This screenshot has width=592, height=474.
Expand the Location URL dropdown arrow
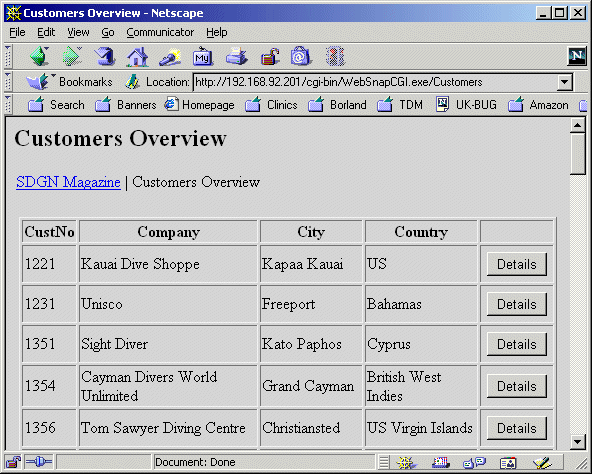[x=564, y=82]
